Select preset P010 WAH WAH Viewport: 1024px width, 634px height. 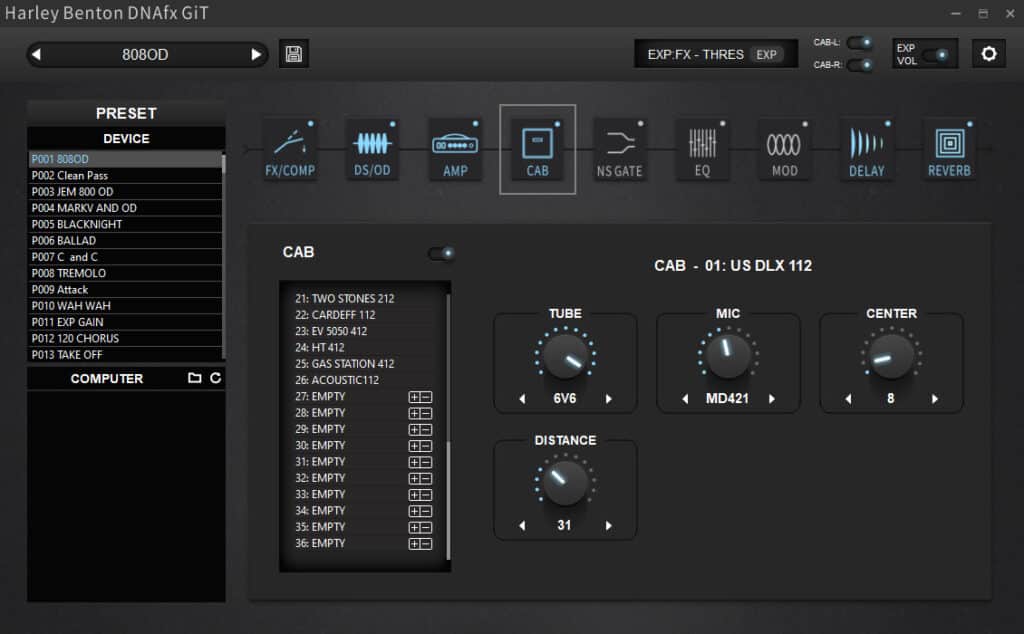pyautogui.click(x=125, y=306)
